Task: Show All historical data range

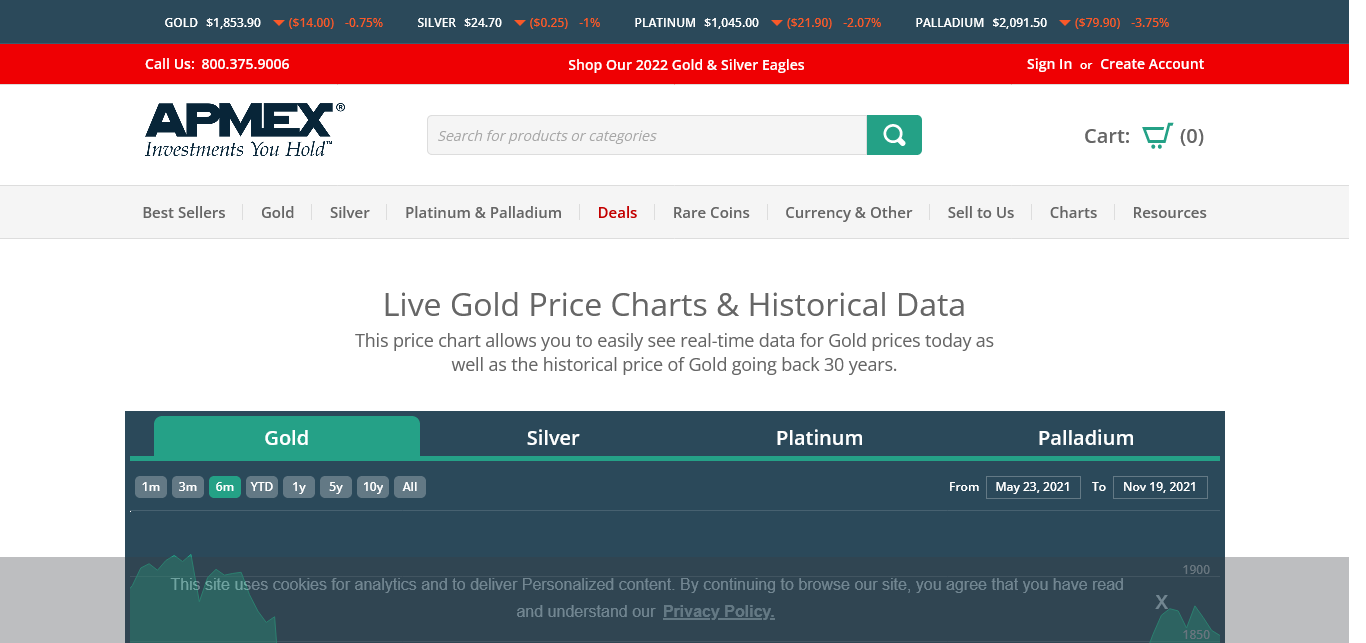Action: (410, 487)
